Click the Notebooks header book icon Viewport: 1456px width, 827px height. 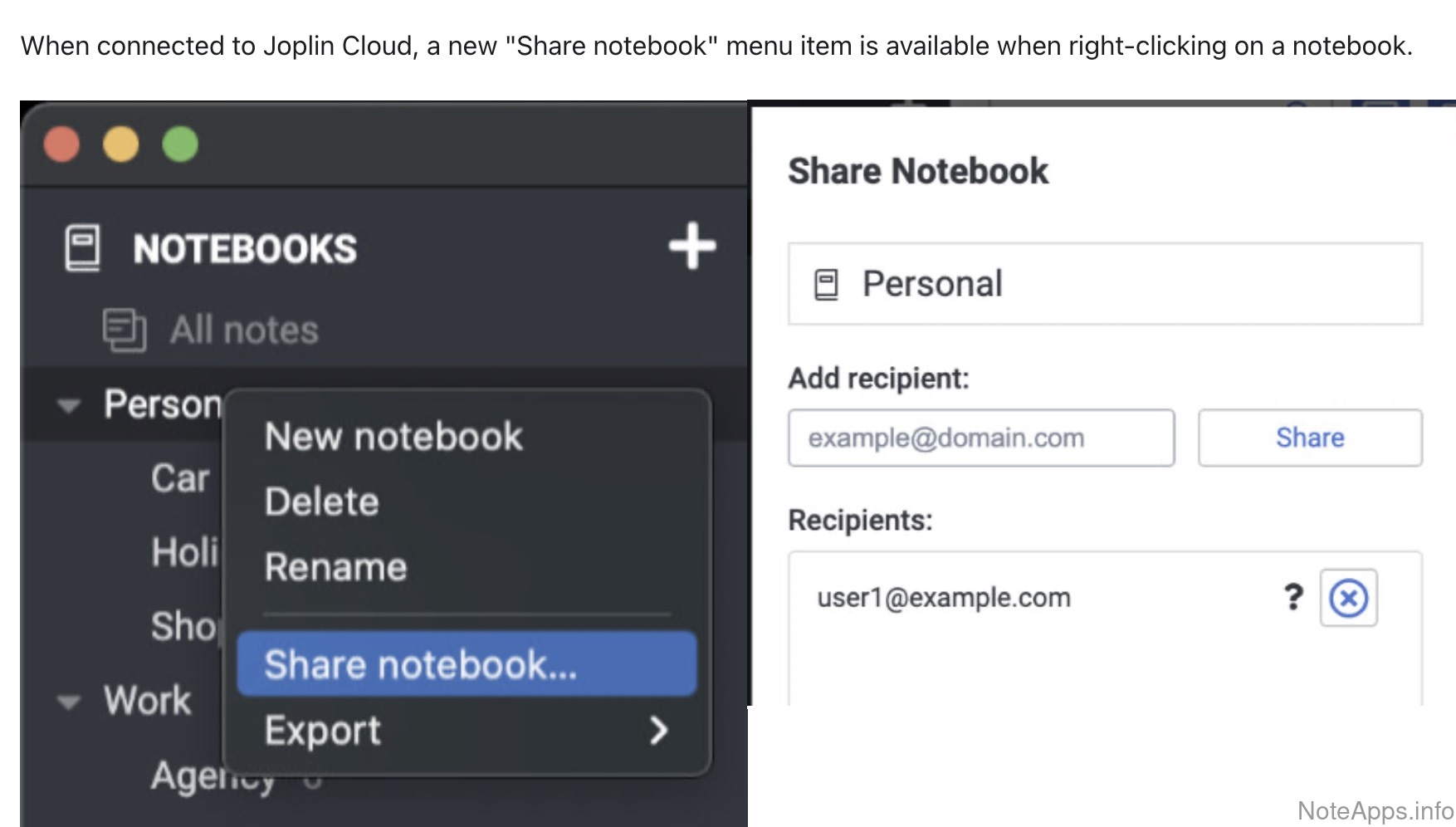click(x=82, y=248)
